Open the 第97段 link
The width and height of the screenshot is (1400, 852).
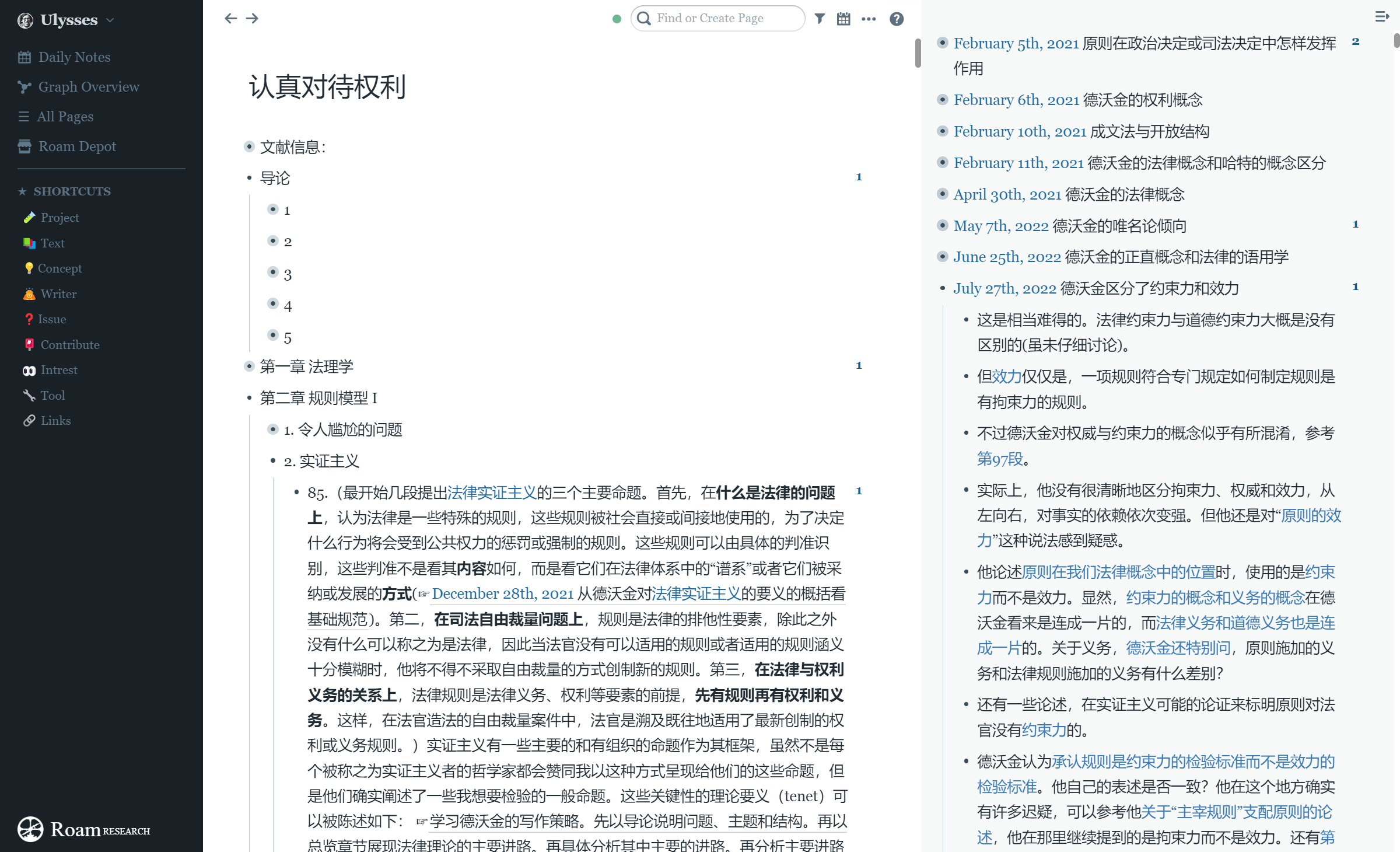coord(1000,459)
